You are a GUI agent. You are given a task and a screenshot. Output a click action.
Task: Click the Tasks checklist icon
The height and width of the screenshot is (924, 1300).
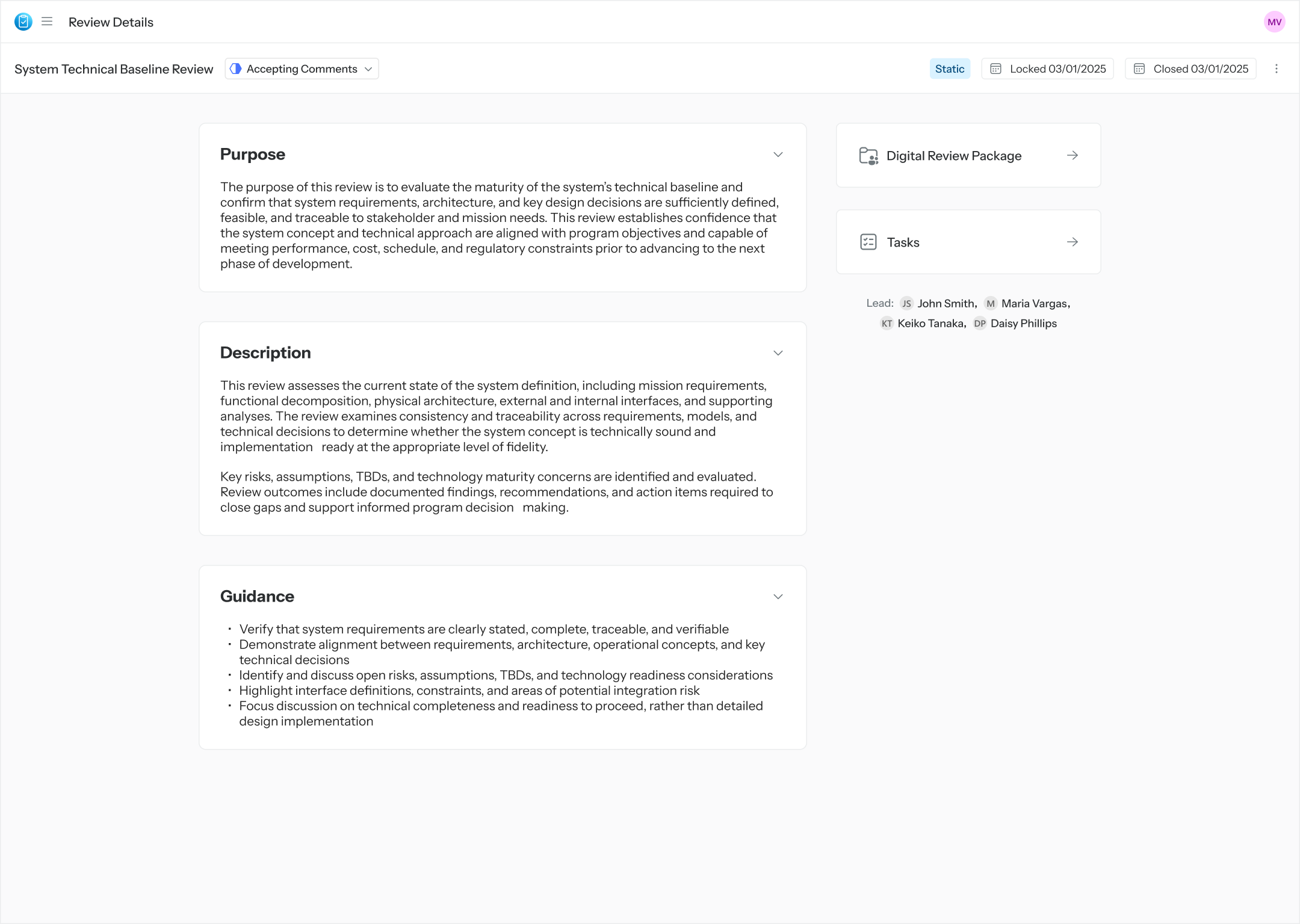coord(868,242)
